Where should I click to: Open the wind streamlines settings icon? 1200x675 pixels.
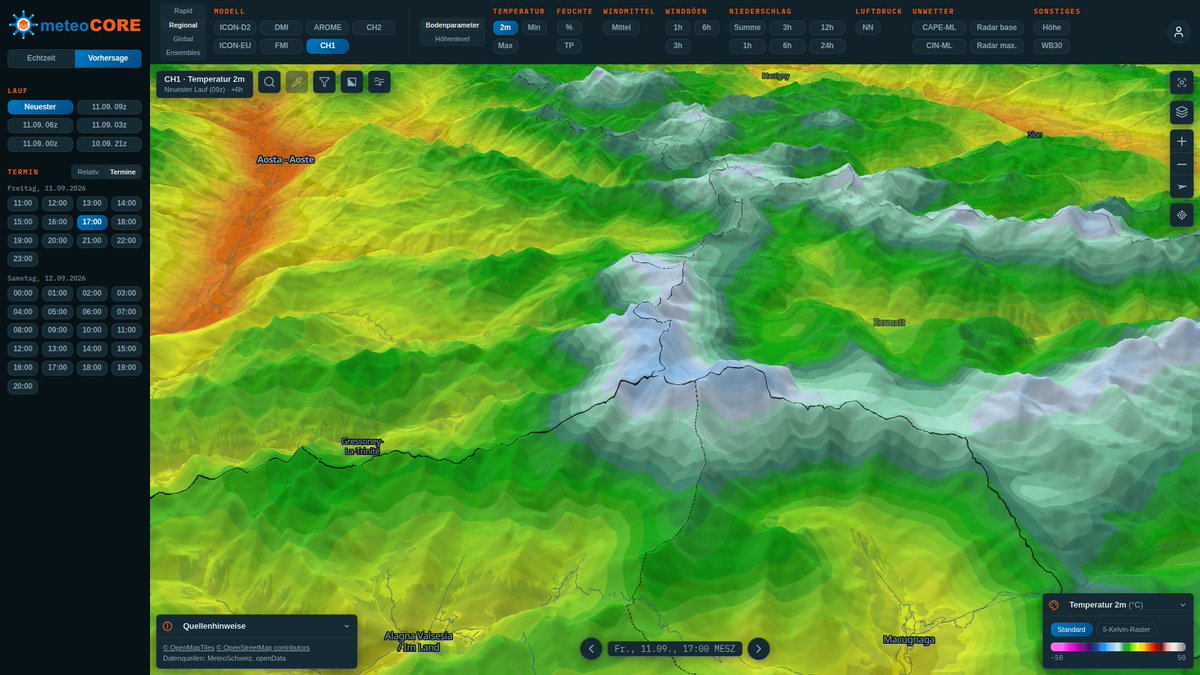click(379, 82)
